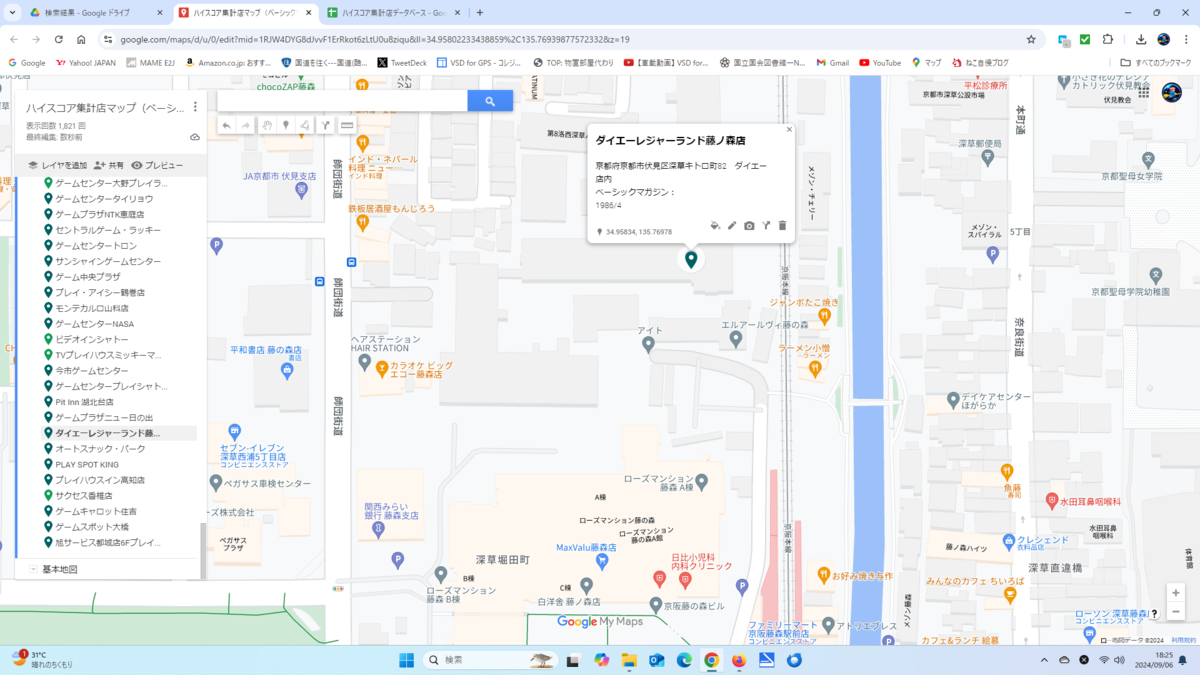Select the draw line tool
The width and height of the screenshot is (1200, 675).
(x=305, y=126)
